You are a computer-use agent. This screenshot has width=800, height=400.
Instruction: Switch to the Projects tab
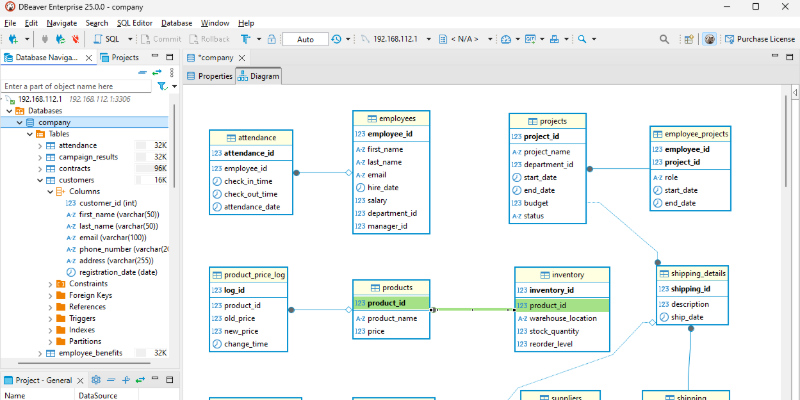(x=120, y=58)
